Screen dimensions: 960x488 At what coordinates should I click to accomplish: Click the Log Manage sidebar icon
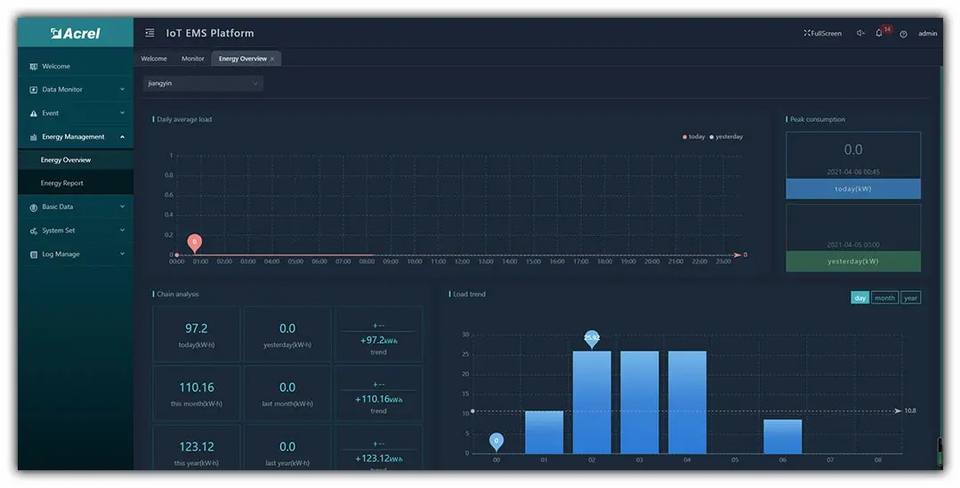point(34,254)
